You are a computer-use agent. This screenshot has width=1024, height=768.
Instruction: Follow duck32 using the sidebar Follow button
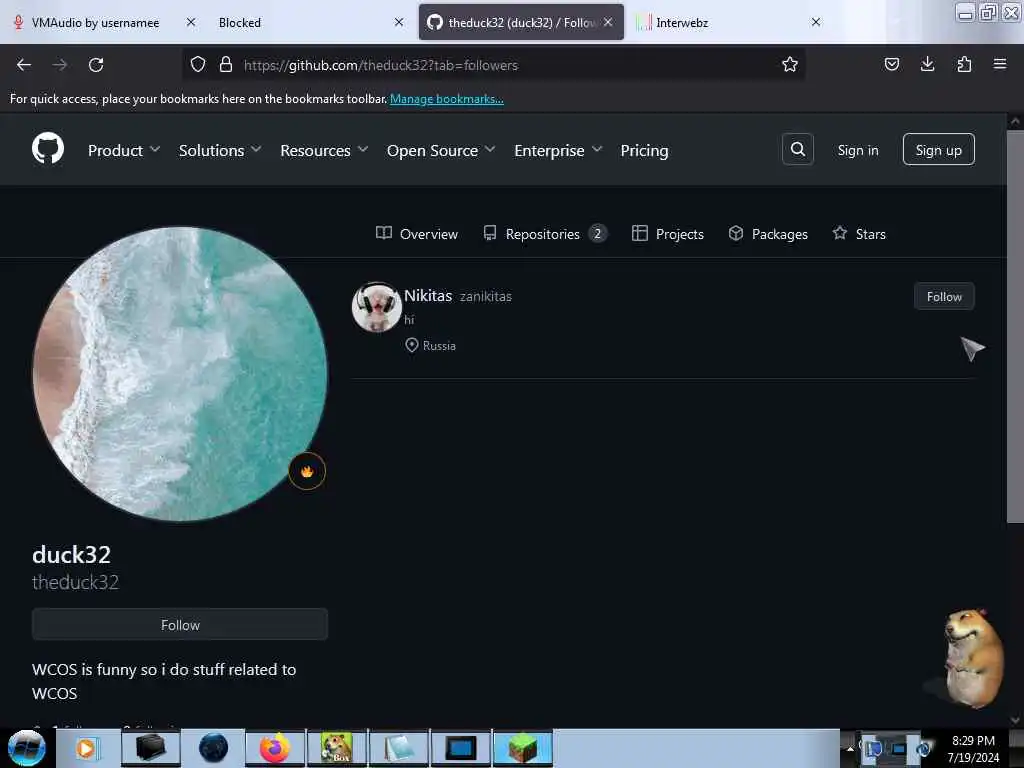[x=180, y=624]
